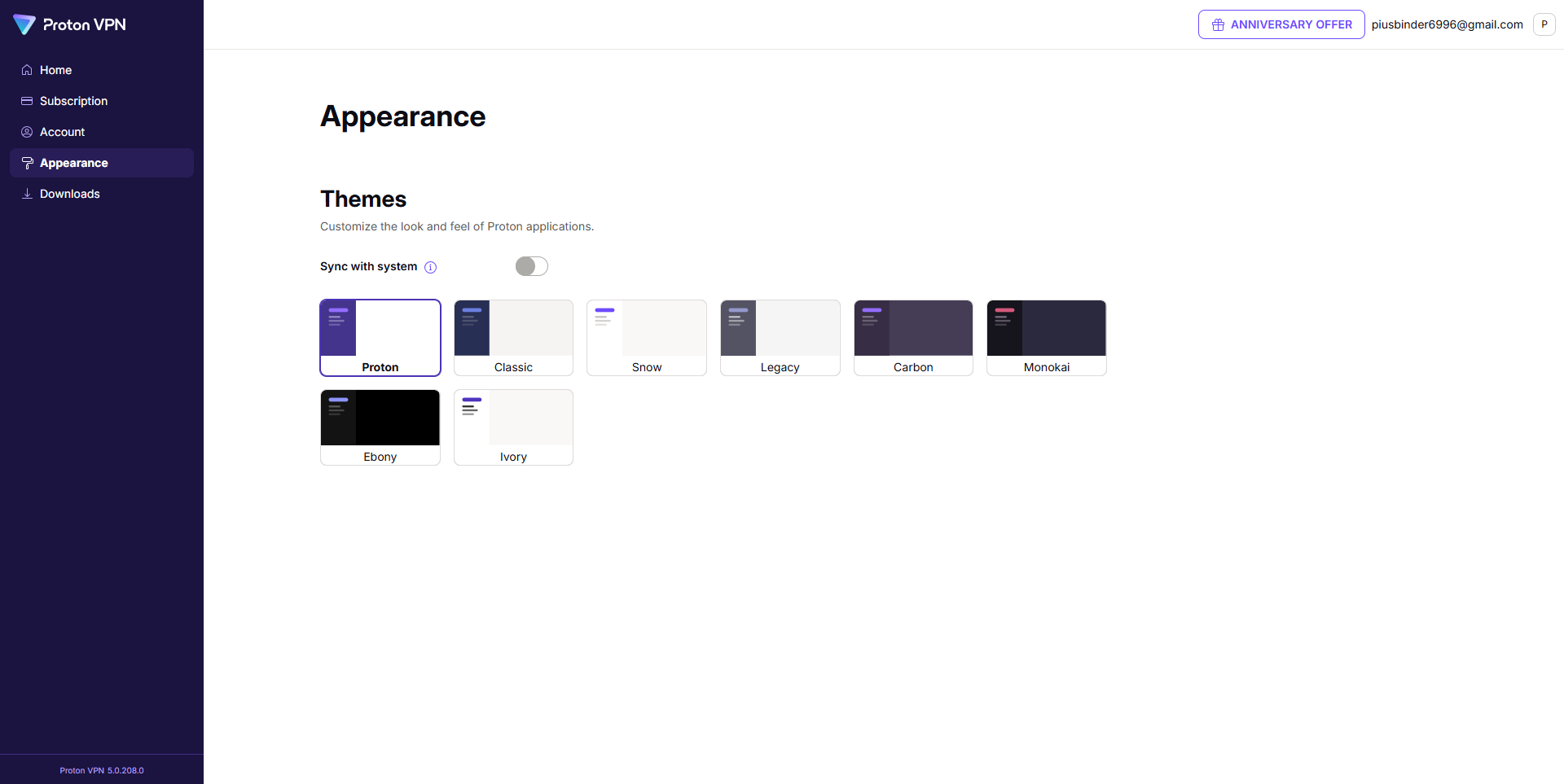1564x784 pixels.
Task: Click the Proton VPN brand name text
Action: point(85,24)
